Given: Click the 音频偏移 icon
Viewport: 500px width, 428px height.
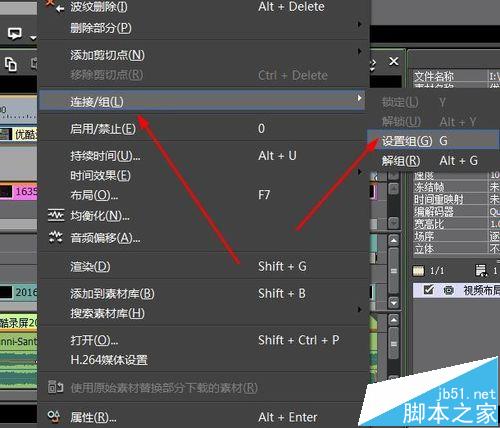Looking at the screenshot, I should [x=55, y=237].
